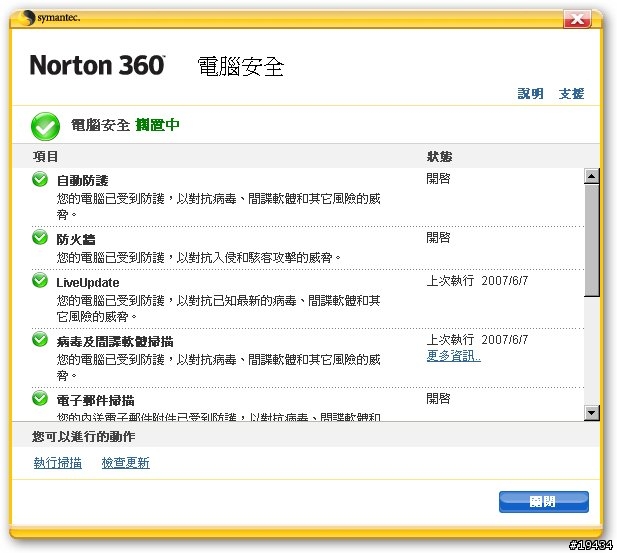The image size is (617, 553).
Task: Click the blue 關閉 button
Action: [544, 501]
